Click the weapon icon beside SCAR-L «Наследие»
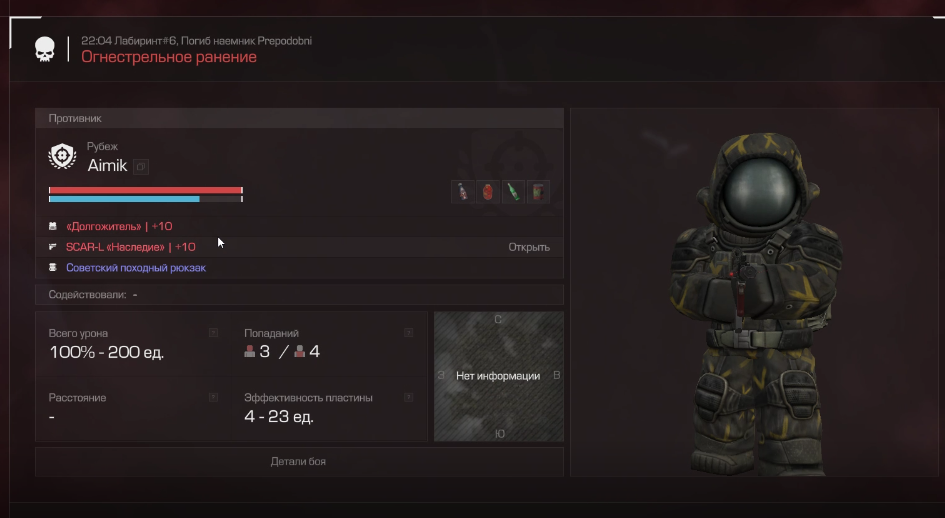Viewport: 945px width, 518px height. pyautogui.click(x=52, y=247)
